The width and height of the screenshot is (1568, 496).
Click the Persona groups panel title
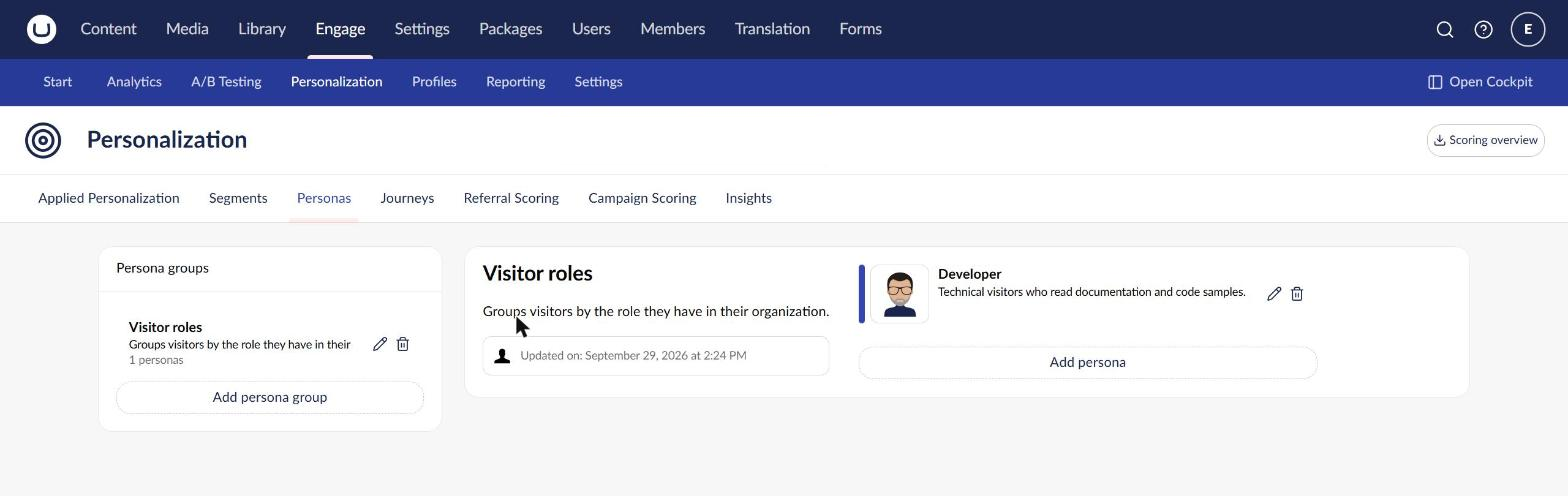pos(162,268)
